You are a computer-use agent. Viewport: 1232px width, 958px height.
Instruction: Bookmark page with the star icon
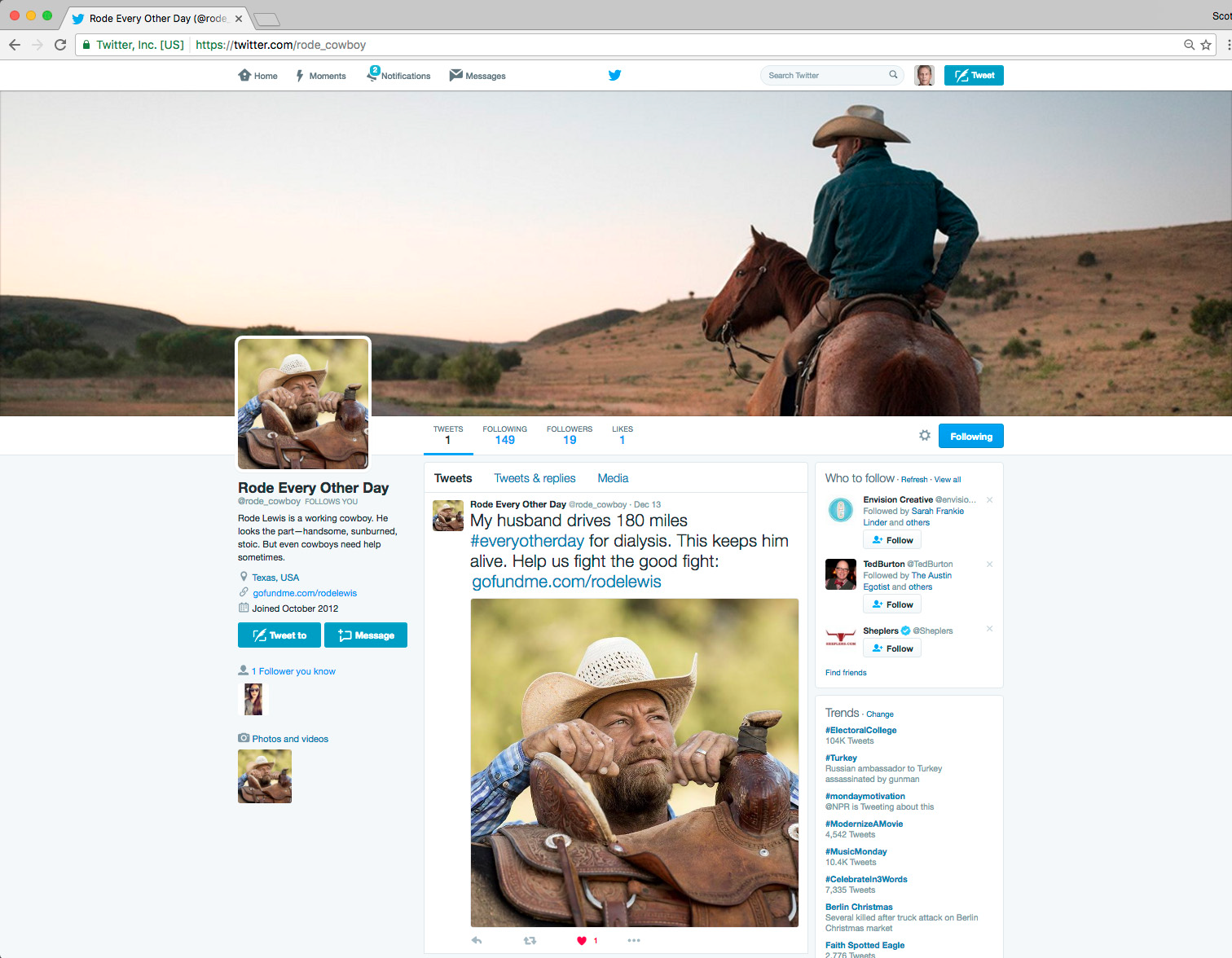(x=1206, y=45)
